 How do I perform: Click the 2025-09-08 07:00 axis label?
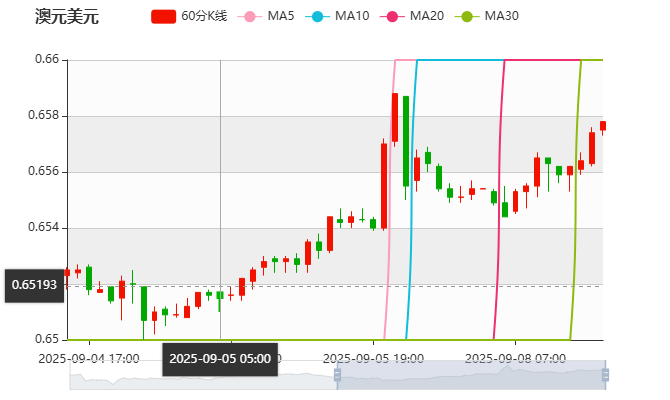click(515, 359)
